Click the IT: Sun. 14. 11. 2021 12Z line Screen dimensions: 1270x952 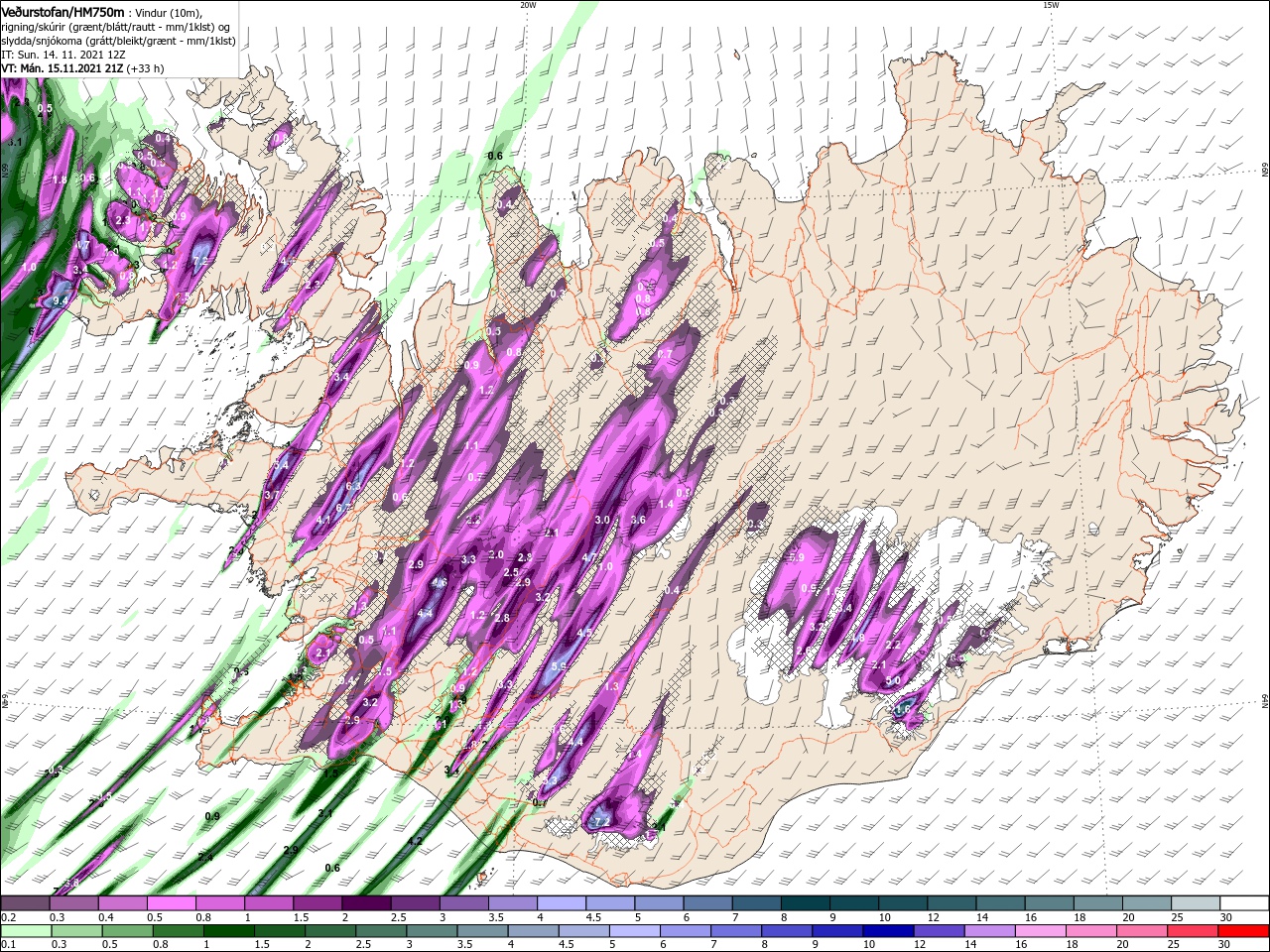click(x=63, y=55)
